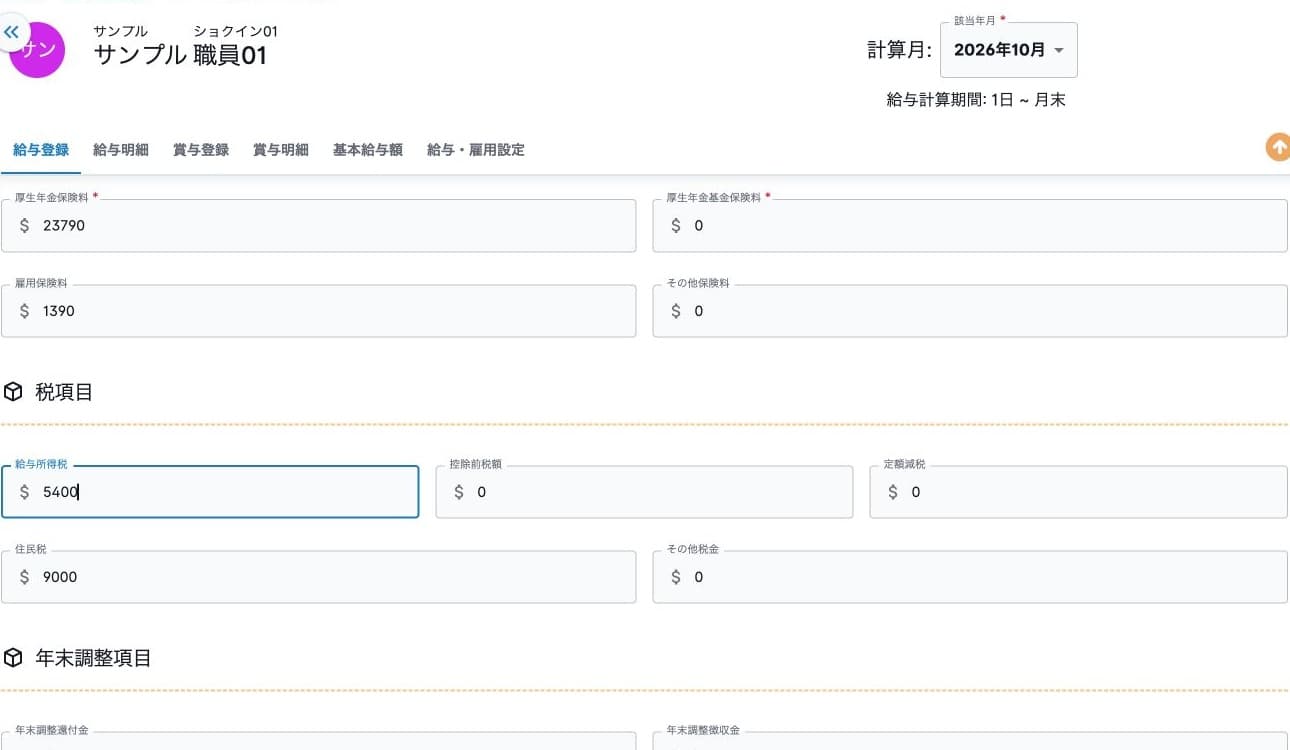Switch to 給与・雇用設定 tab
The image size is (1290, 750).
[476, 150]
